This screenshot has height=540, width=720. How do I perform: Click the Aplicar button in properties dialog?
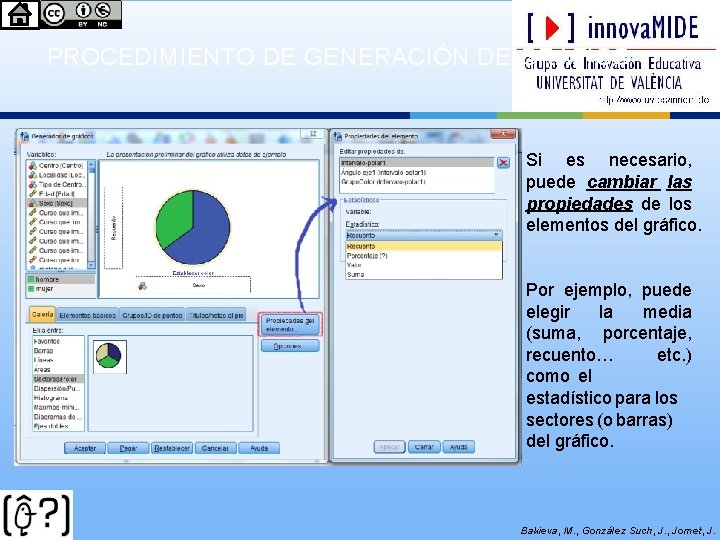(389, 447)
